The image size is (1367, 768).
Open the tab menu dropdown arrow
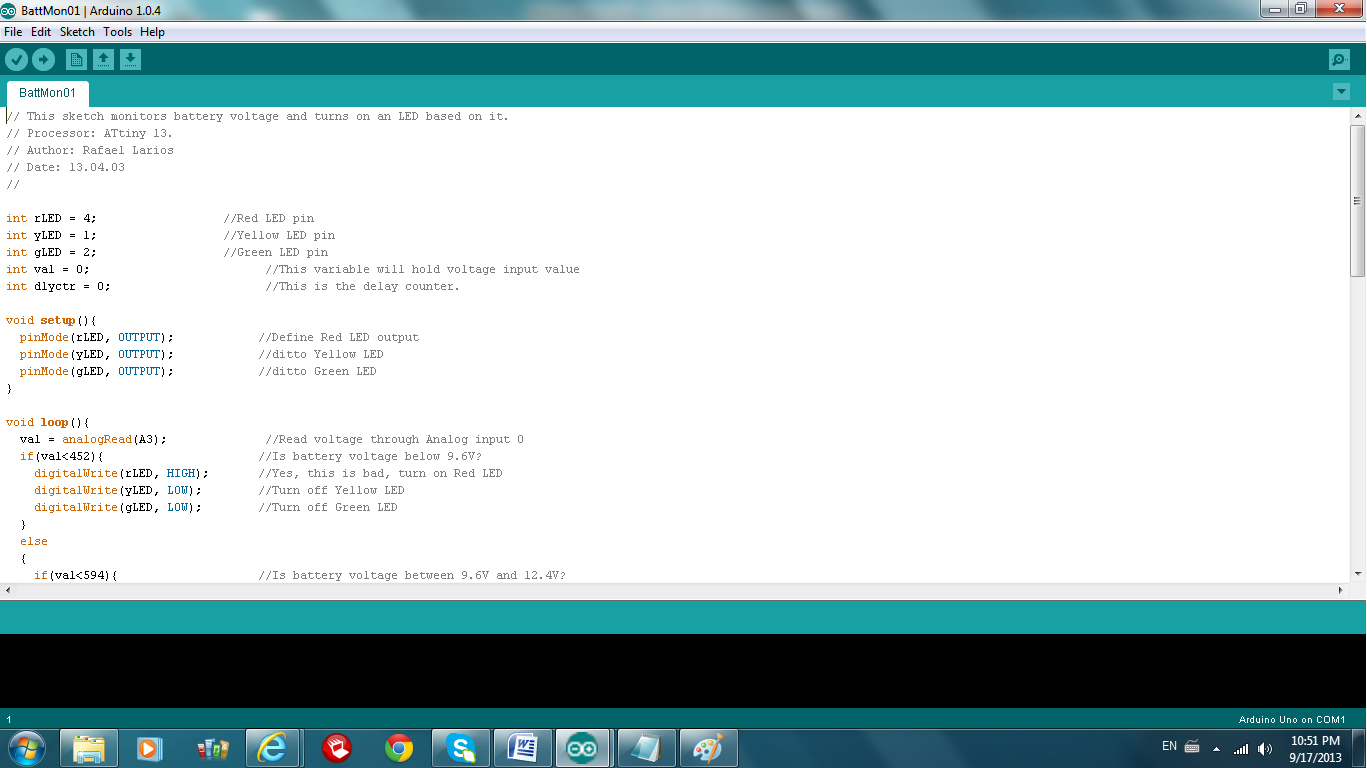click(x=1341, y=91)
